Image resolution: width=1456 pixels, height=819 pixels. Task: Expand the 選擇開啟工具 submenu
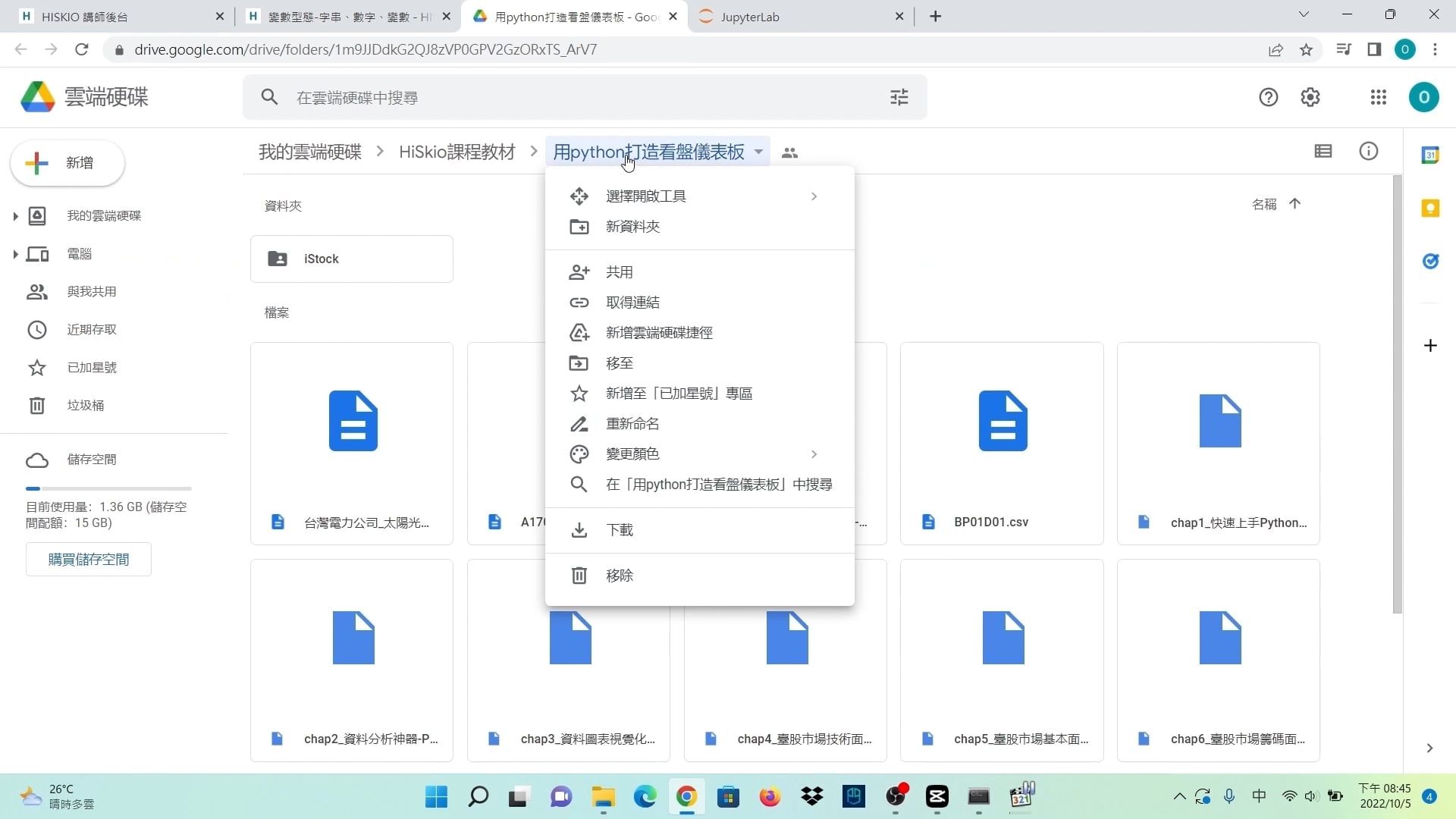(x=813, y=196)
